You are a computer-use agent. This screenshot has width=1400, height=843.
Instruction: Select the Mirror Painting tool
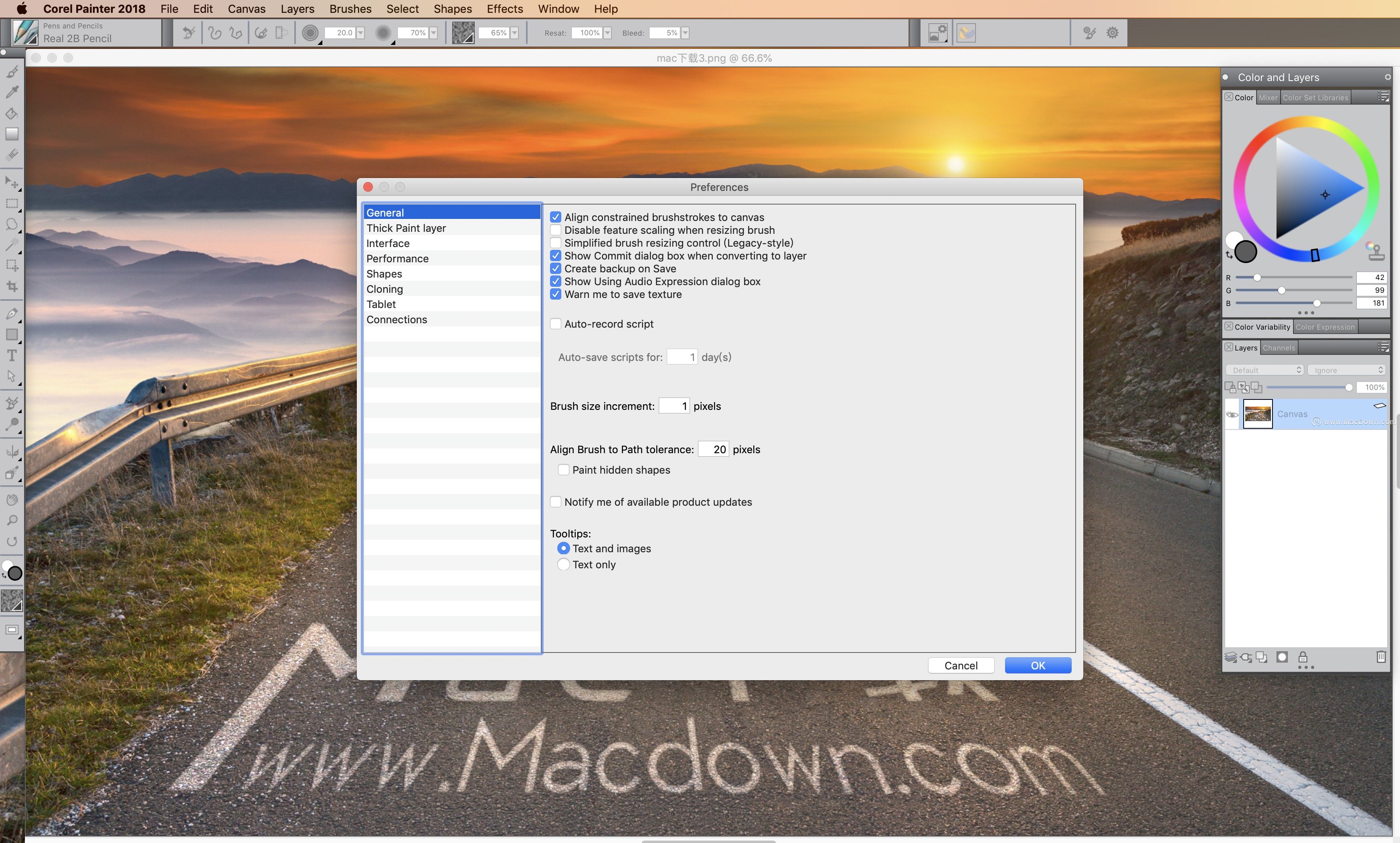click(12, 452)
